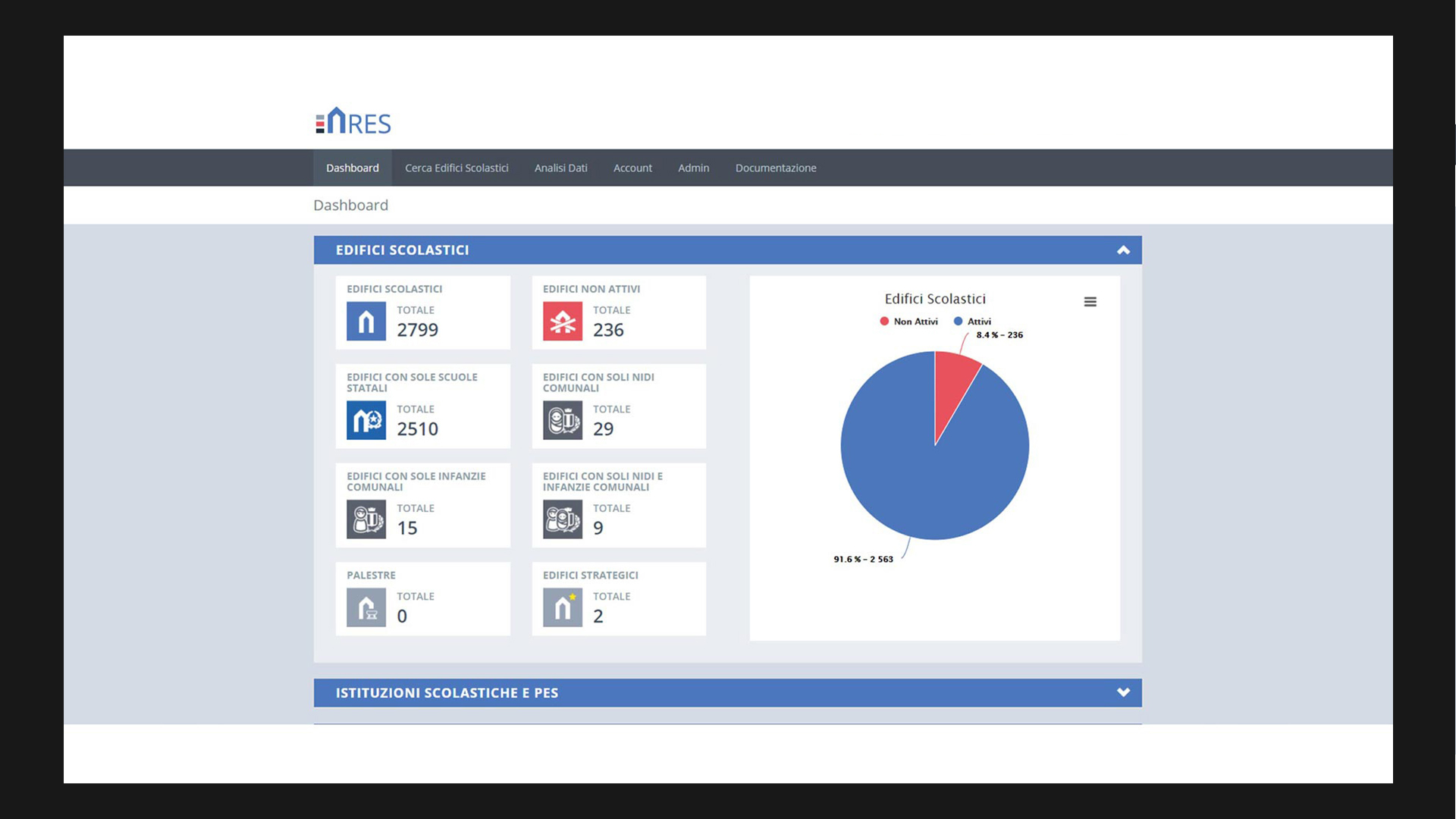The height and width of the screenshot is (819, 1456).
Task: Click the Edifici Scolastici building icon
Action: point(366,322)
